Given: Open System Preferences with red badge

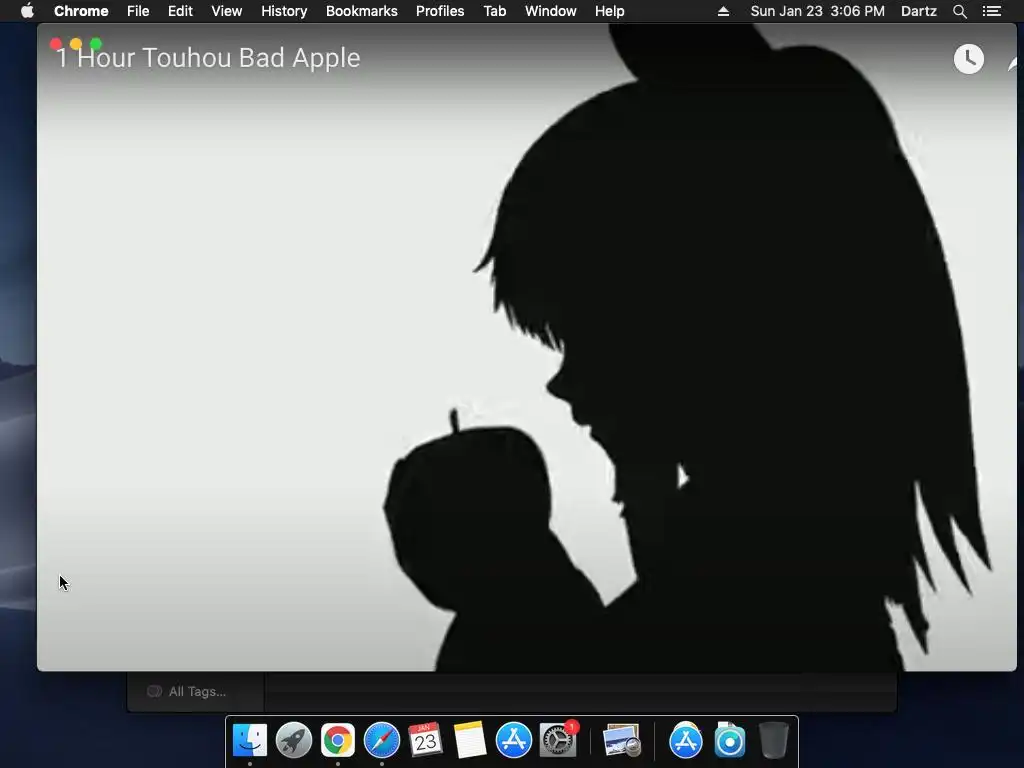Looking at the screenshot, I should (x=558, y=739).
